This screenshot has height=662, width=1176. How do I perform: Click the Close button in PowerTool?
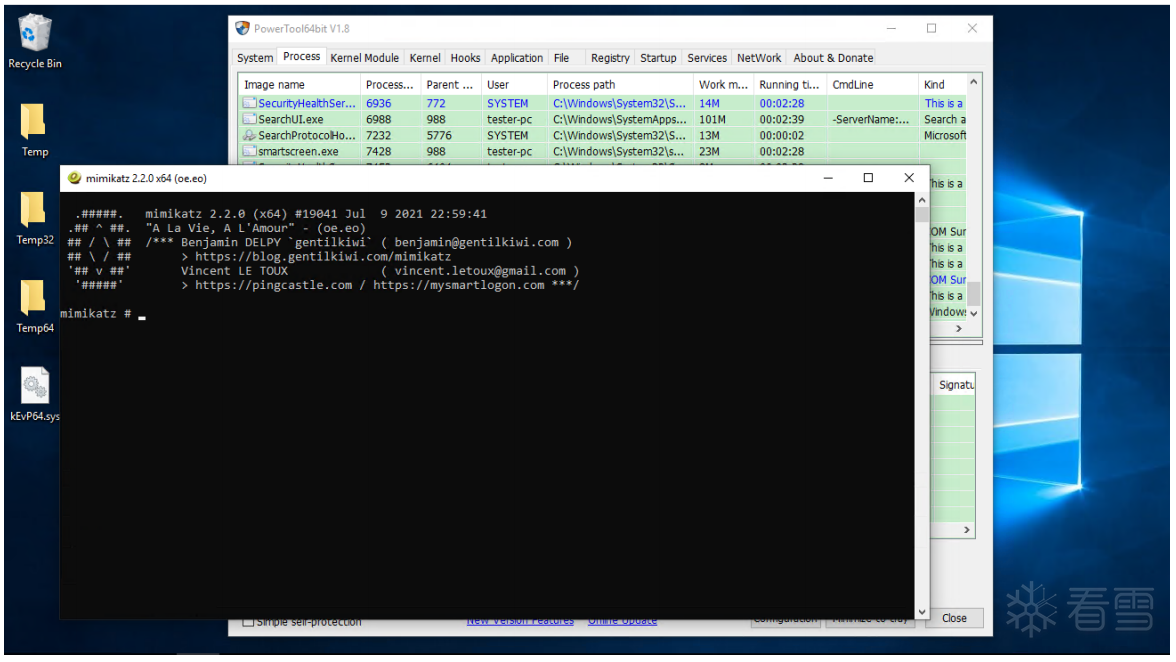click(954, 619)
